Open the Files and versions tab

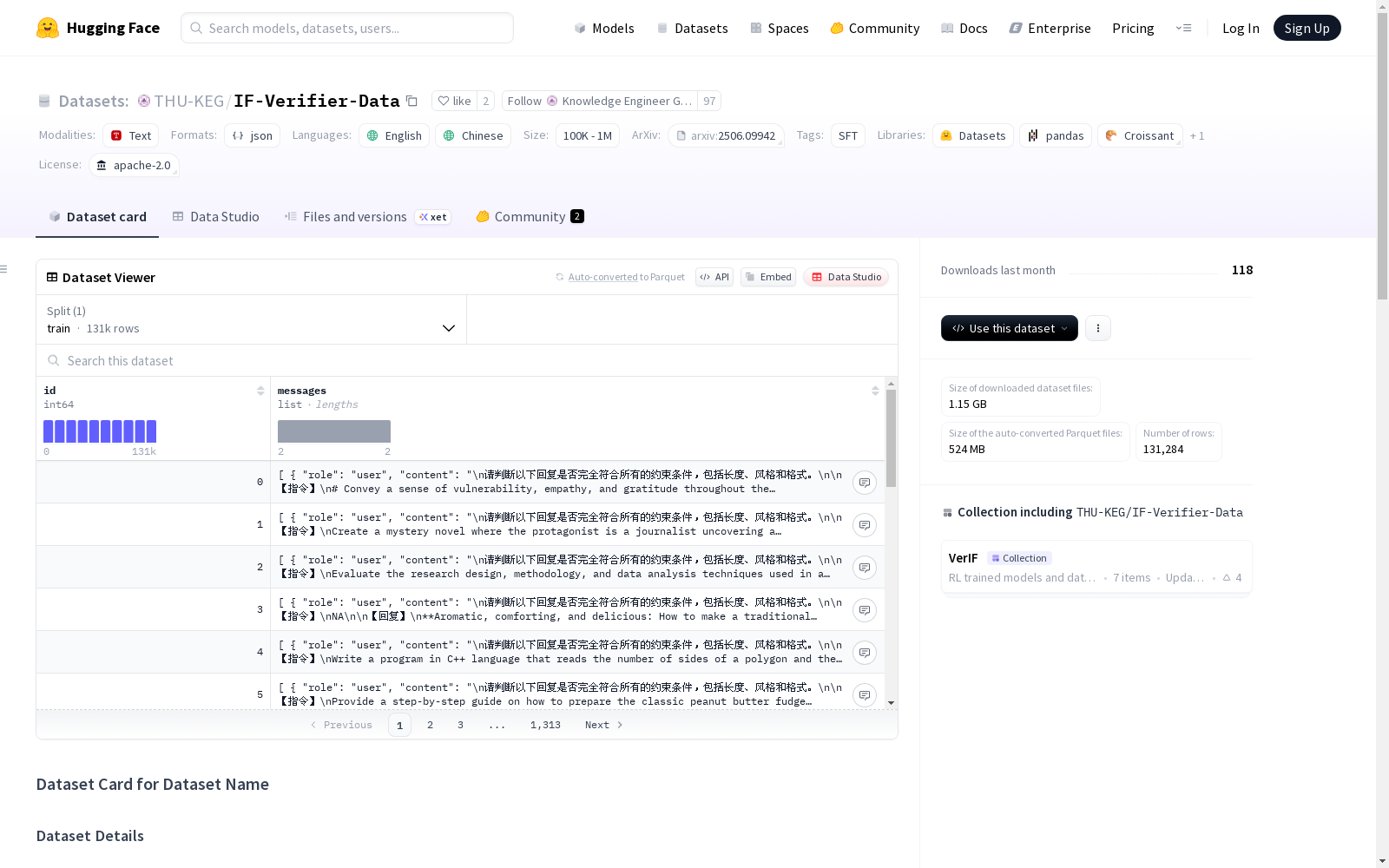(367, 217)
